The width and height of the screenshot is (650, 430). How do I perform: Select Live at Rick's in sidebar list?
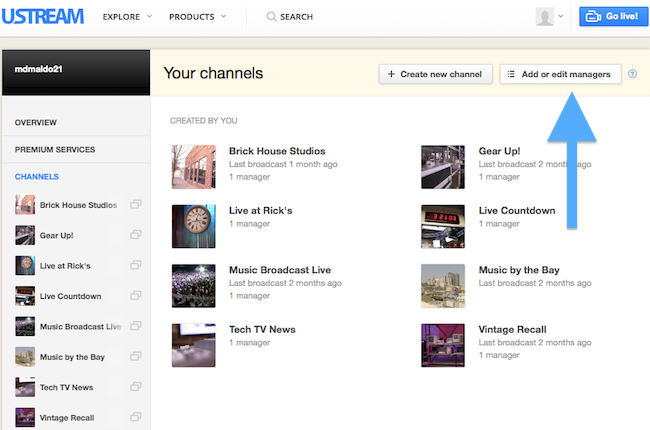tap(65, 266)
